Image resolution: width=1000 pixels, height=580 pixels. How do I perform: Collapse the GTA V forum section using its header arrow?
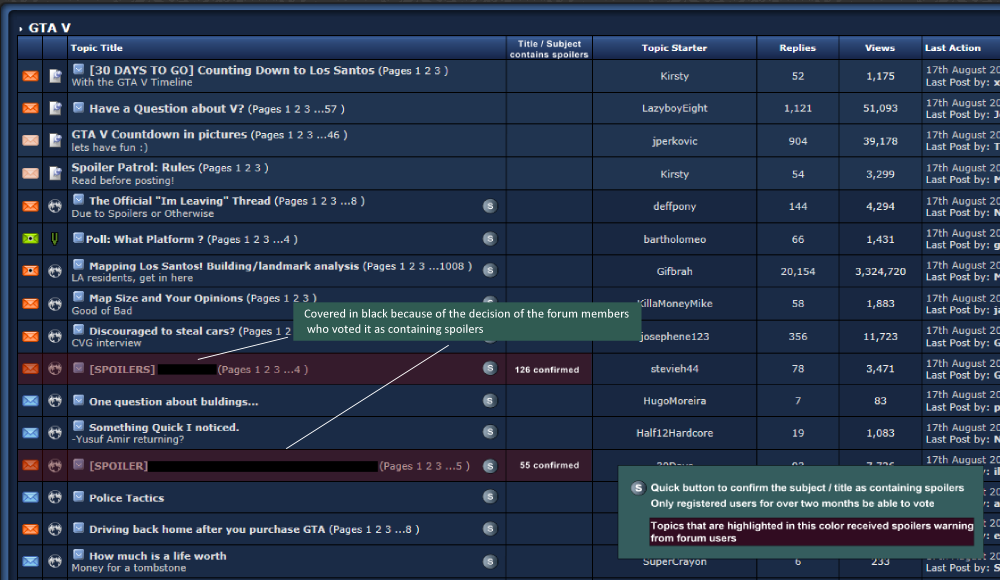[20, 29]
